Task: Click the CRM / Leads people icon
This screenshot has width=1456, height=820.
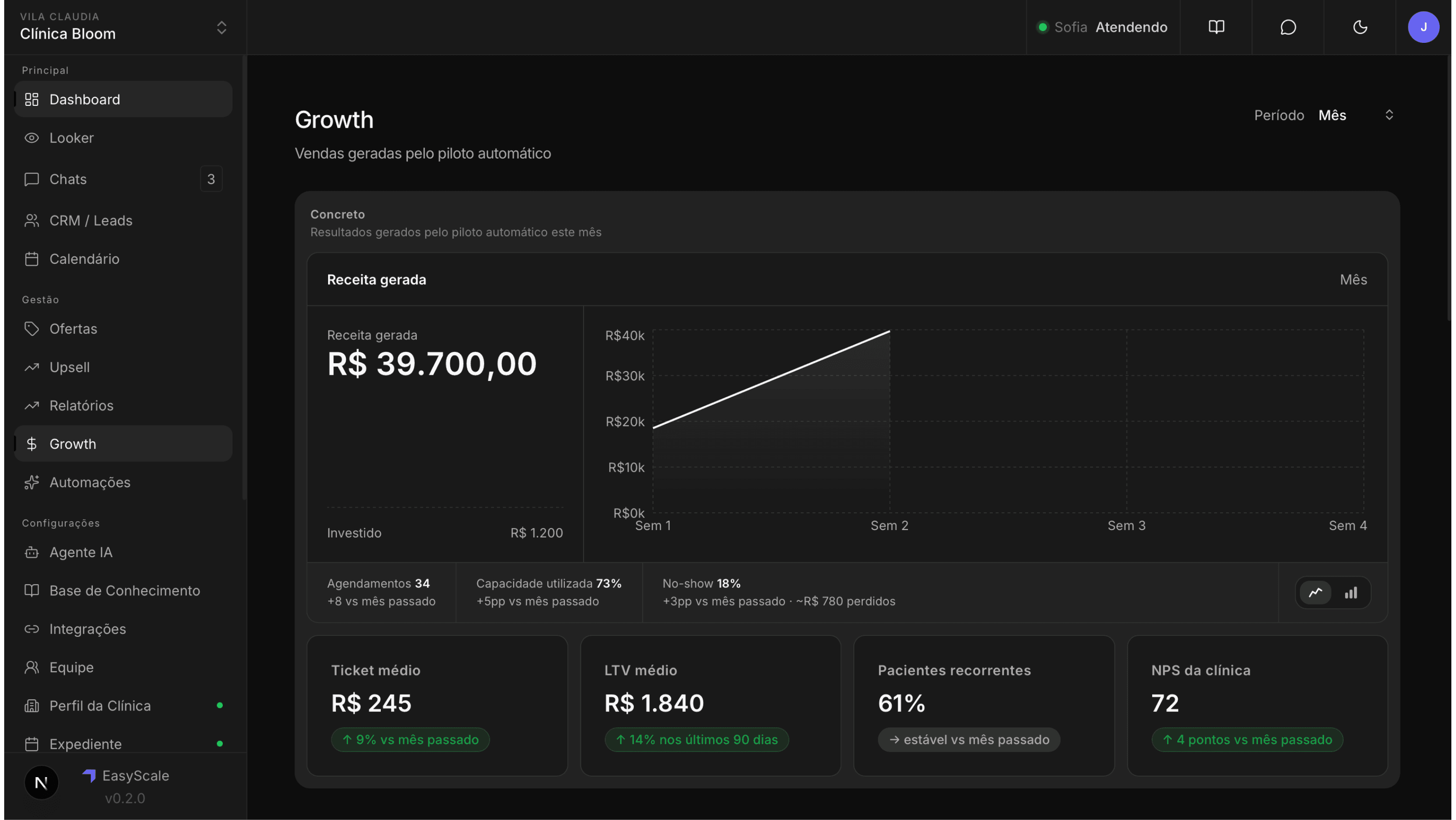Action: point(32,221)
